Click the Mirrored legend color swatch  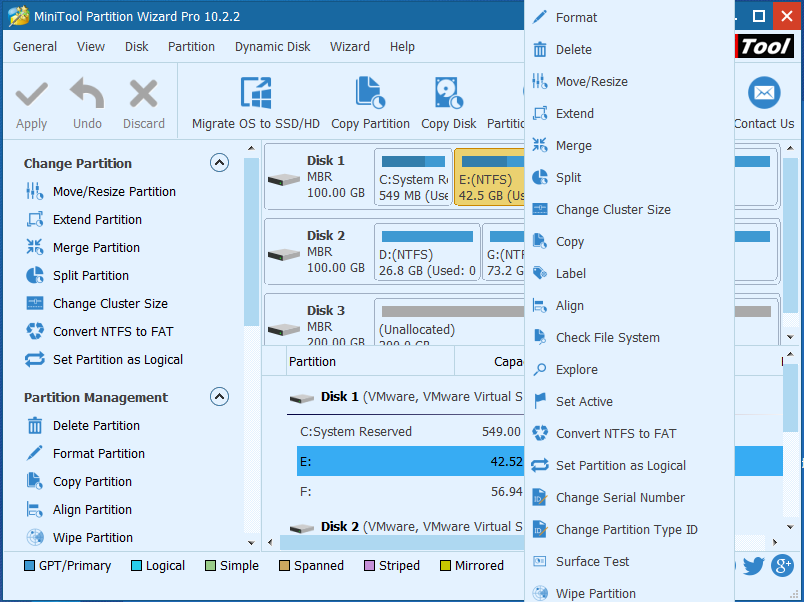click(445, 566)
